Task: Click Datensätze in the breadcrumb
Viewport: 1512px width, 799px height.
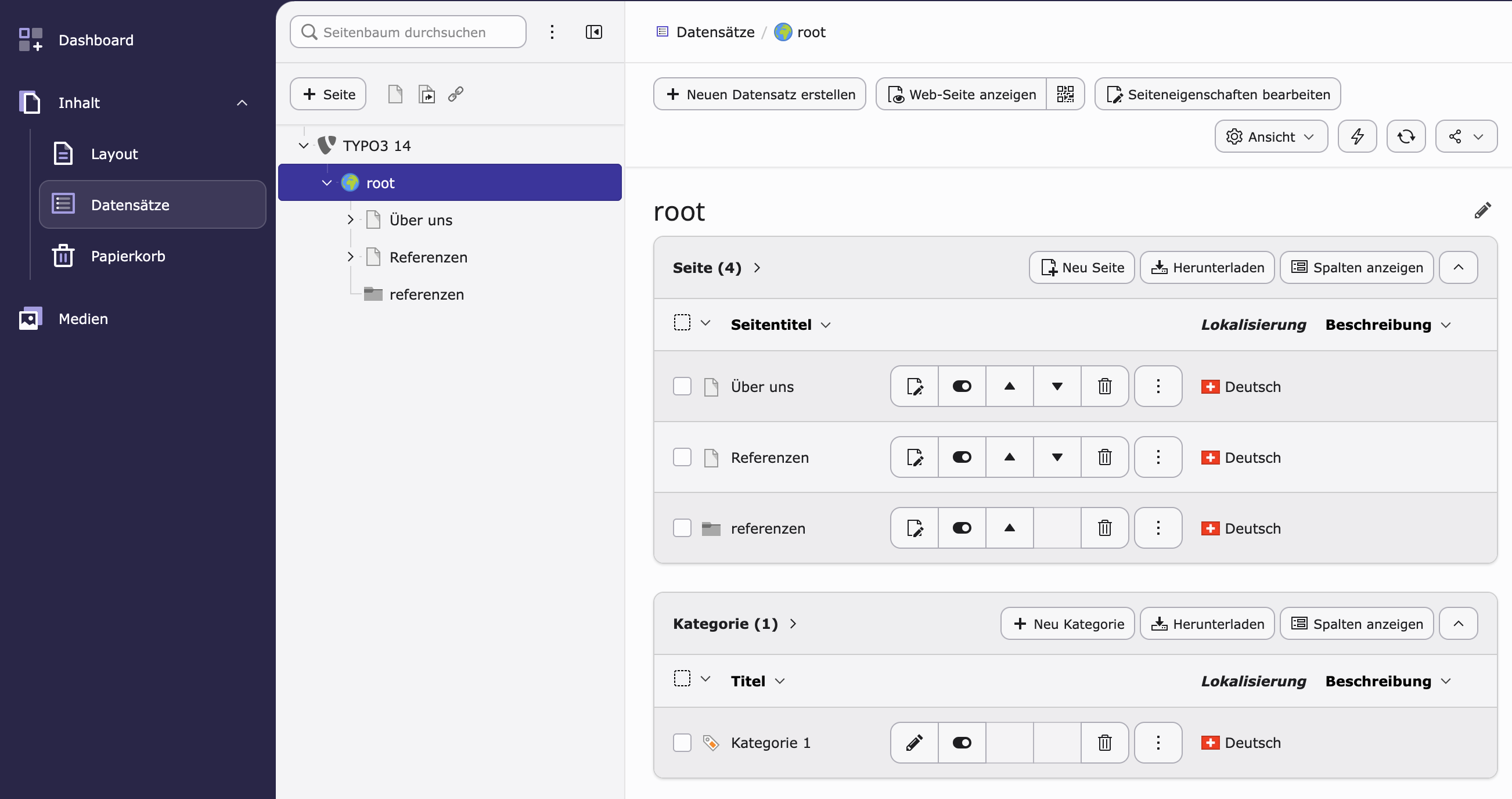Action: [715, 32]
